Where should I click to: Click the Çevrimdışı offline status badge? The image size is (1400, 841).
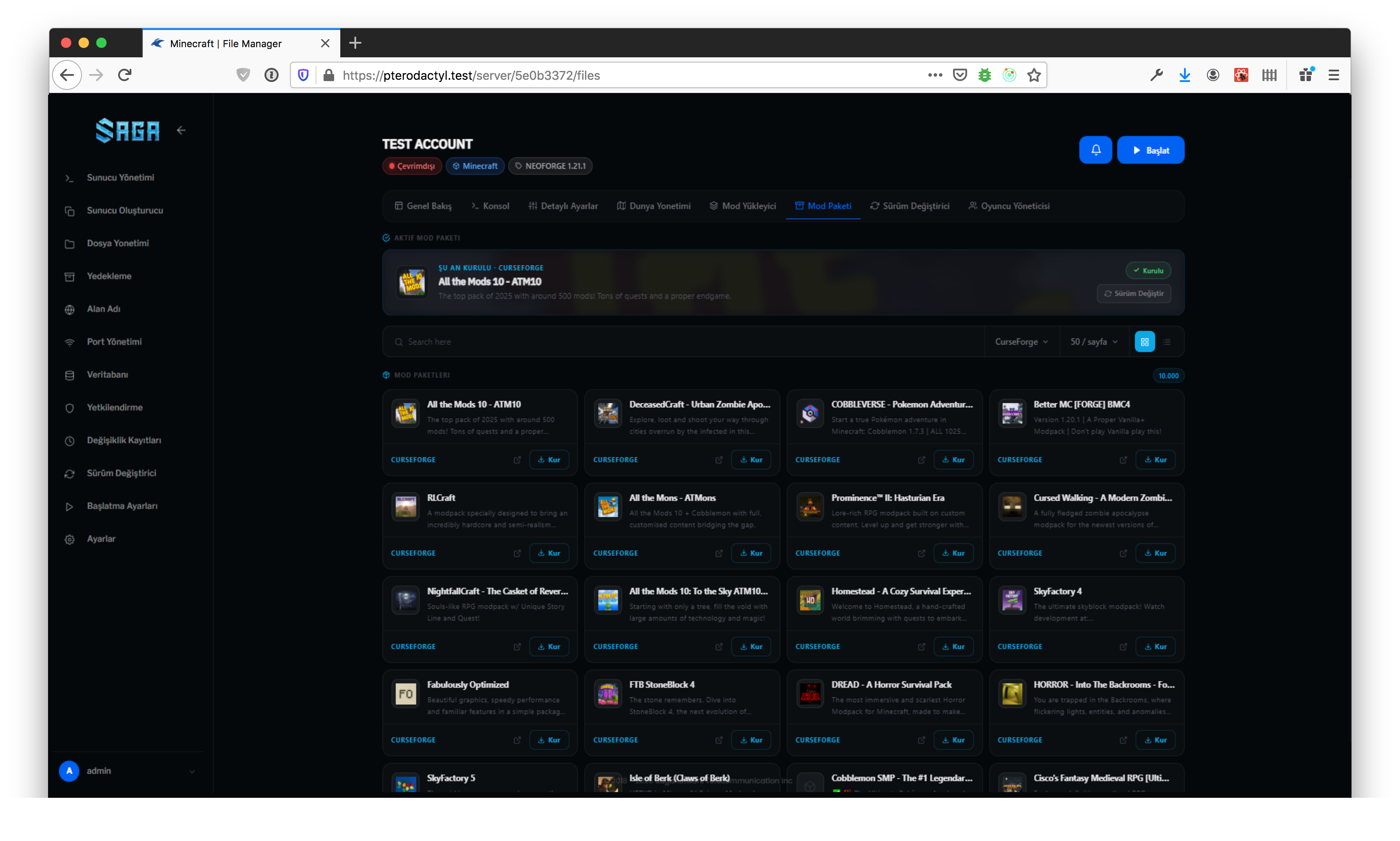point(411,166)
